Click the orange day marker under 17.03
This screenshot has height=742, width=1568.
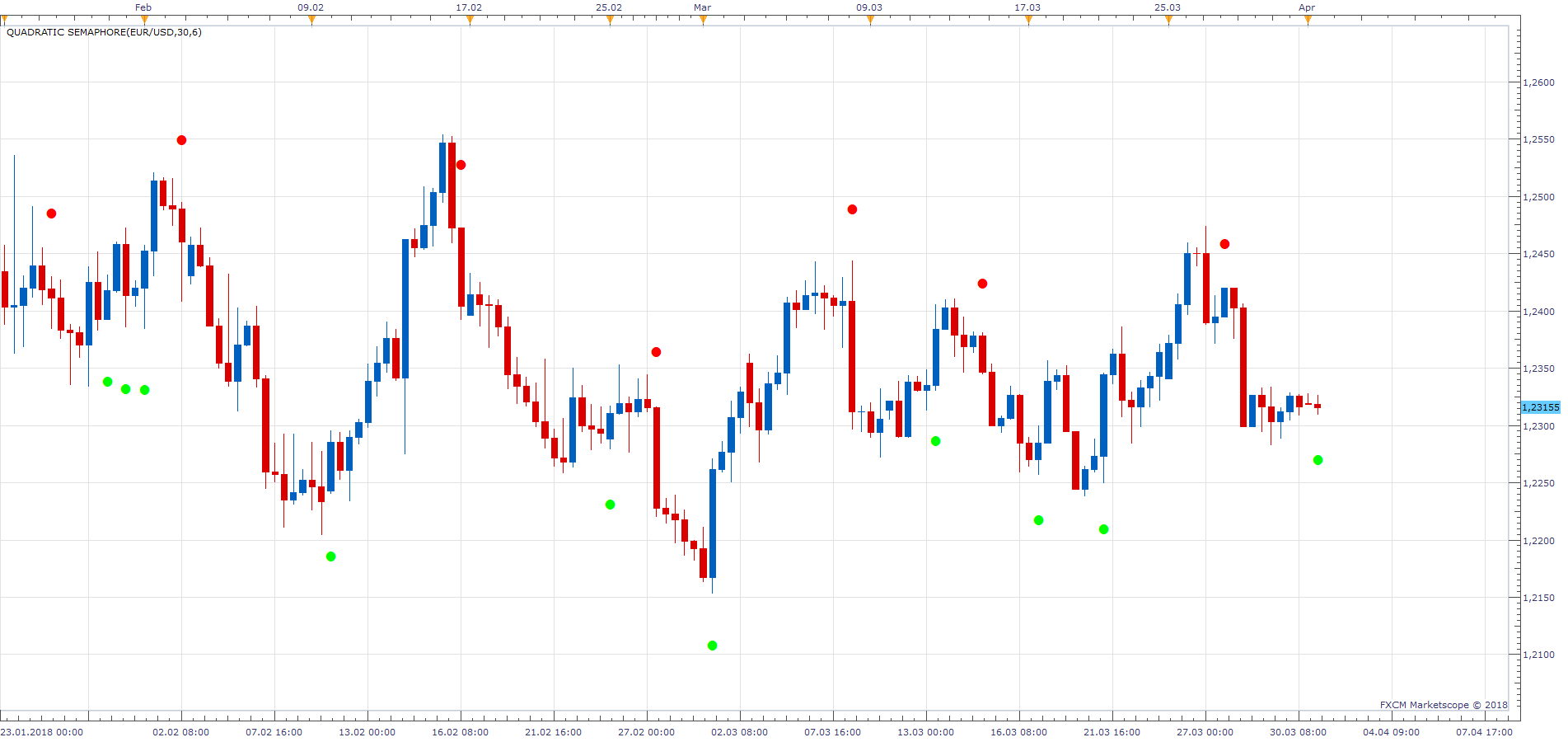point(1028,21)
